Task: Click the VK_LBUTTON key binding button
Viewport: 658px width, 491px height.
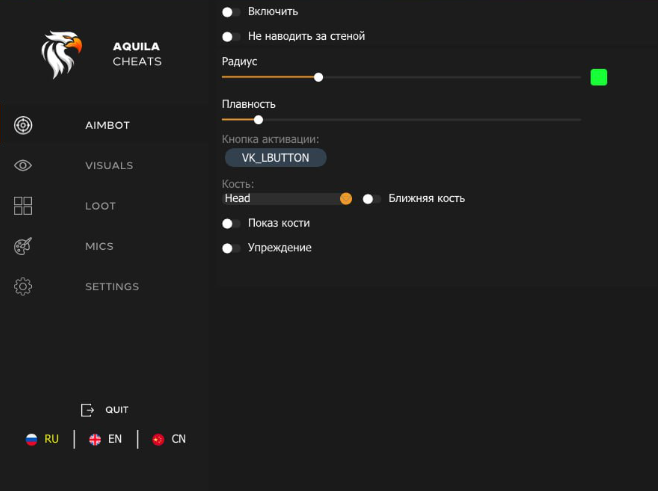Action: coord(276,158)
